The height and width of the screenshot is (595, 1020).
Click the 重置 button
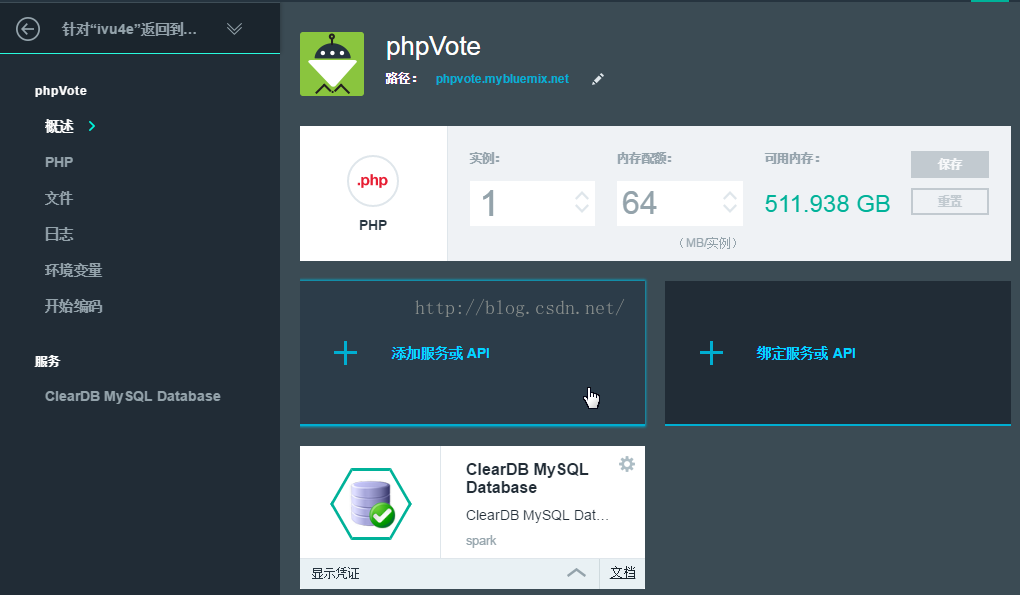click(x=950, y=202)
